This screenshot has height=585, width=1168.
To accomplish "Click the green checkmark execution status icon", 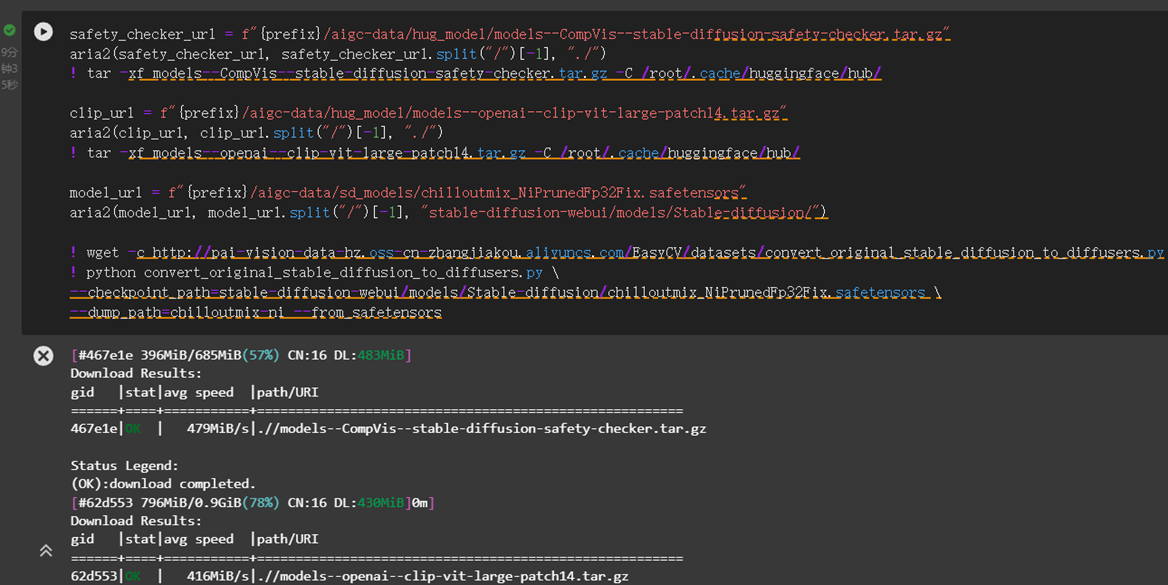I will pos(9,31).
